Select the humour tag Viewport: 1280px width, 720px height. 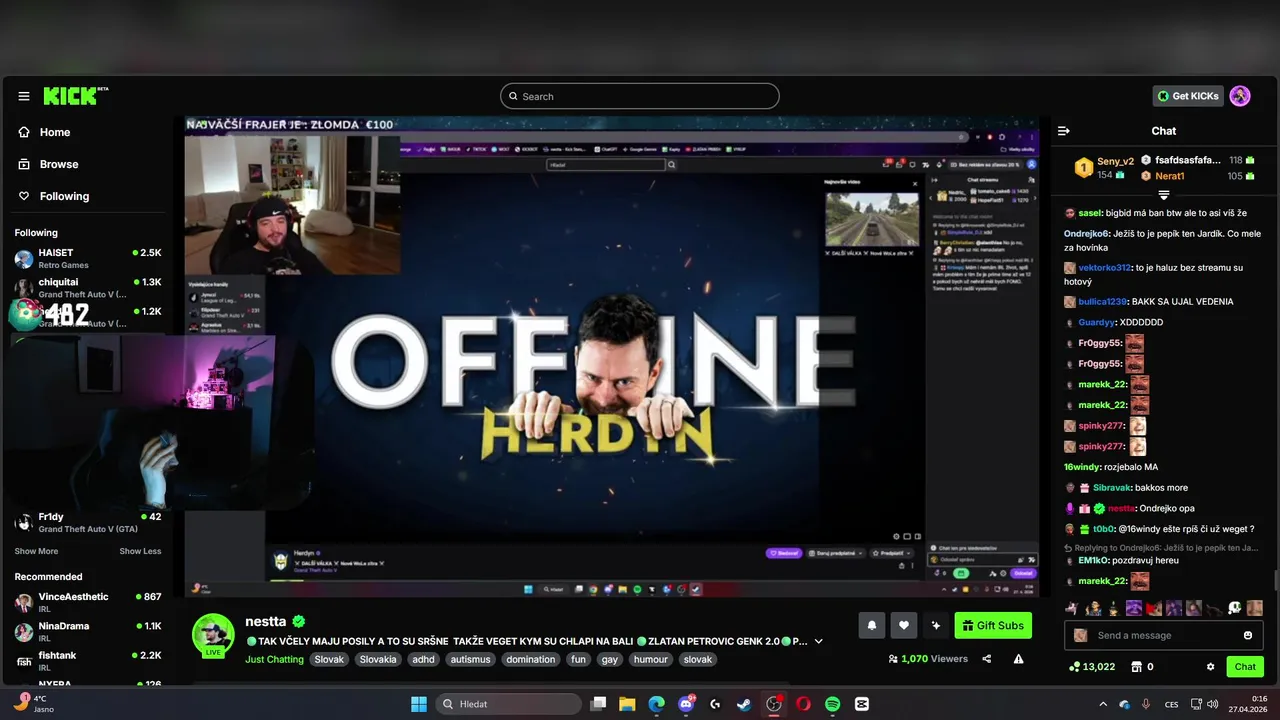[651, 660]
